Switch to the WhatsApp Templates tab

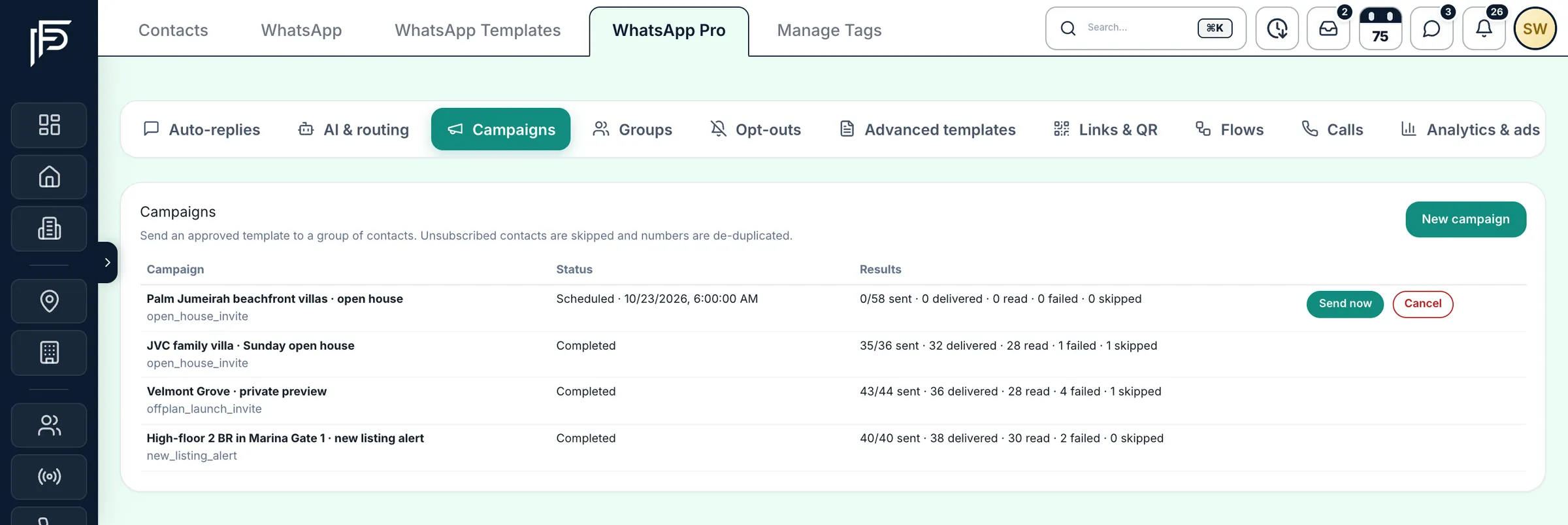pyautogui.click(x=478, y=30)
